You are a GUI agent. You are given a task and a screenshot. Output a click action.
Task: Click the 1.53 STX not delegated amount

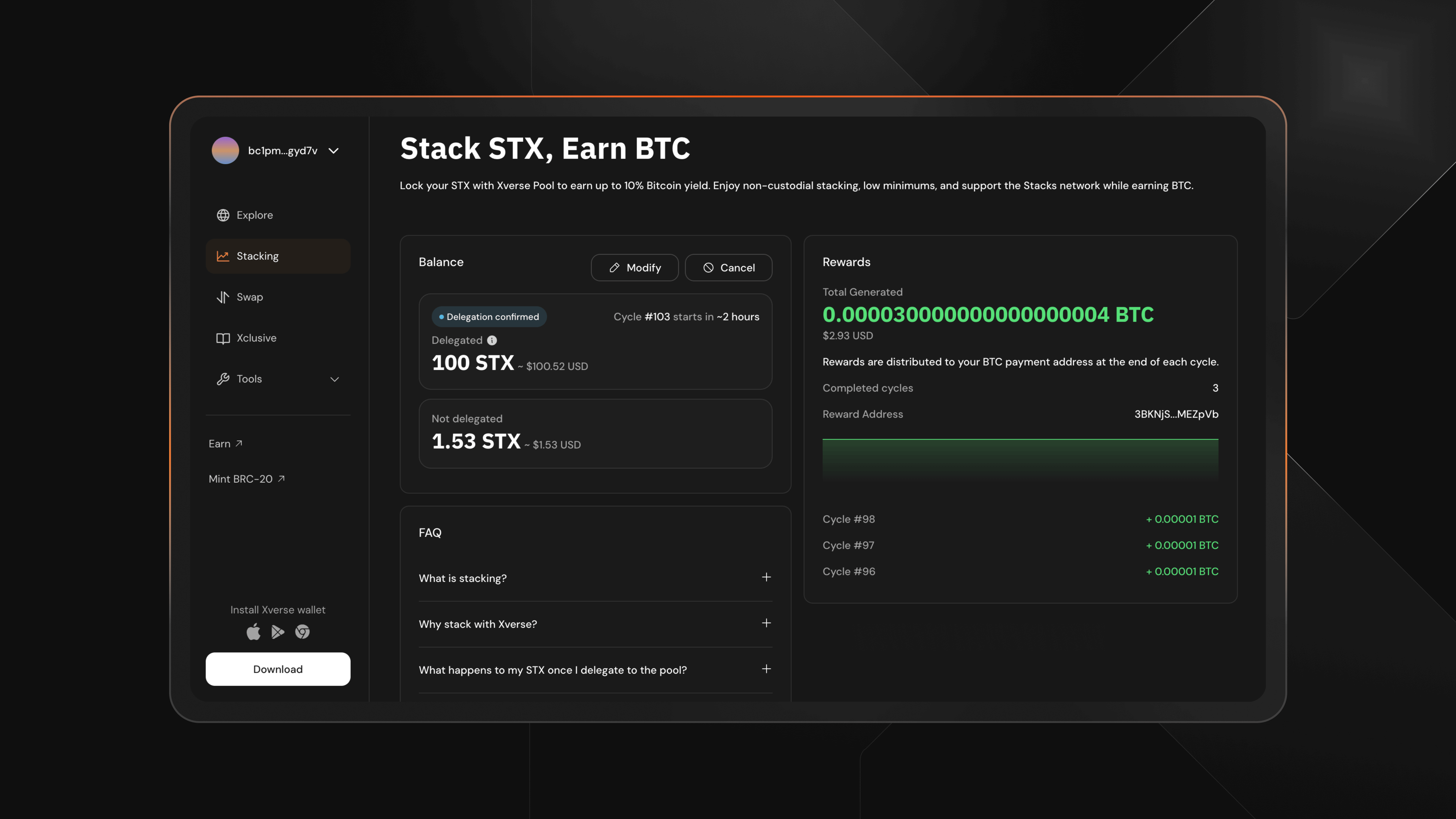pos(476,441)
